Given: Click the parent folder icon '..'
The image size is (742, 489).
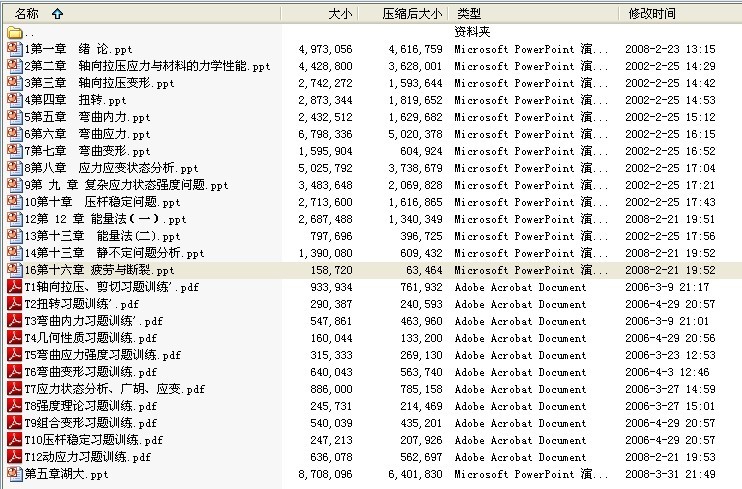Looking at the screenshot, I should 15,32.
